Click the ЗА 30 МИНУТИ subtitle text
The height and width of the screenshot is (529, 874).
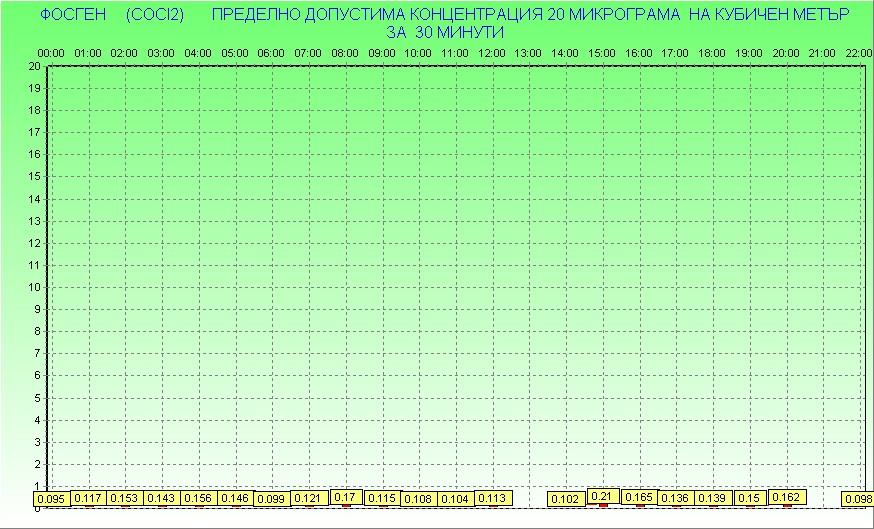(x=444, y=31)
